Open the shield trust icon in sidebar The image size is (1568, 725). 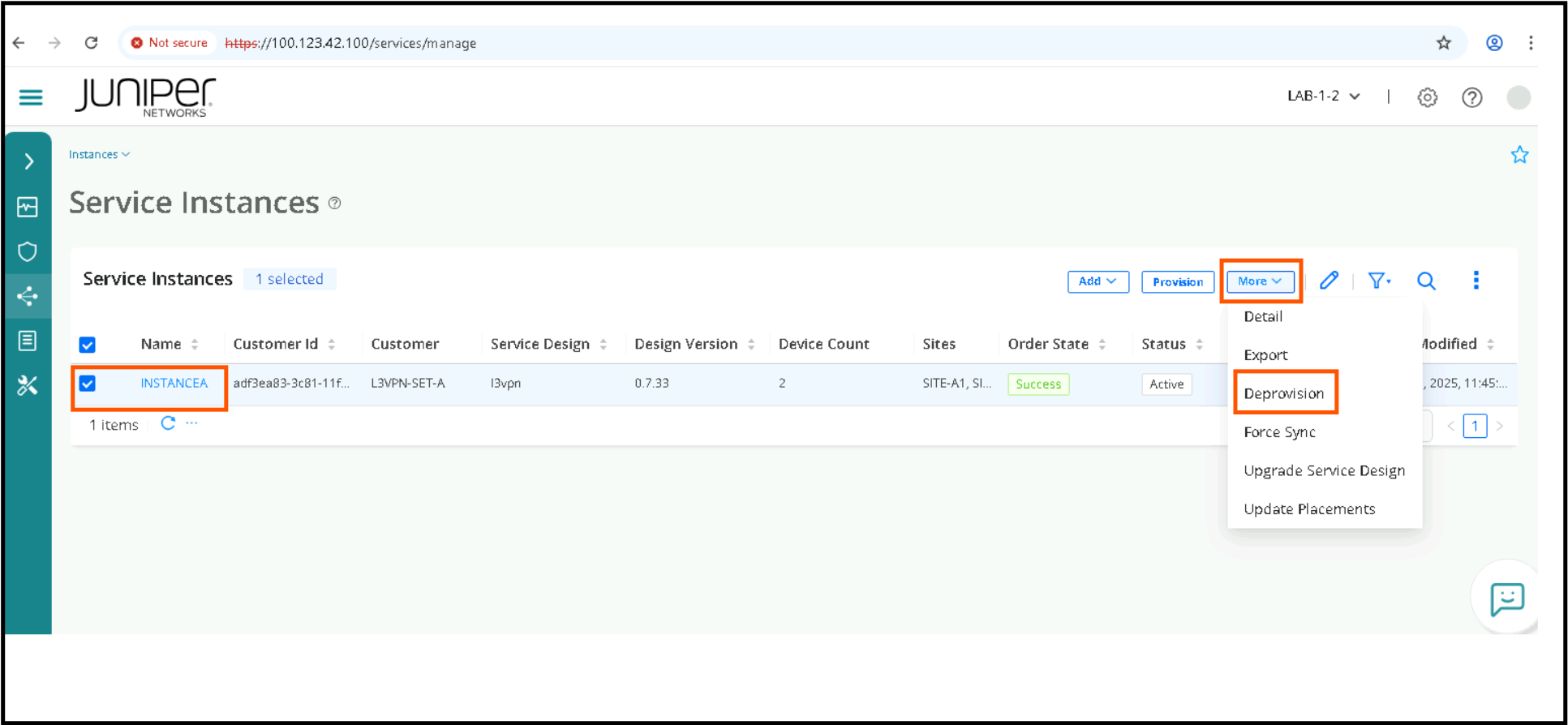click(28, 251)
